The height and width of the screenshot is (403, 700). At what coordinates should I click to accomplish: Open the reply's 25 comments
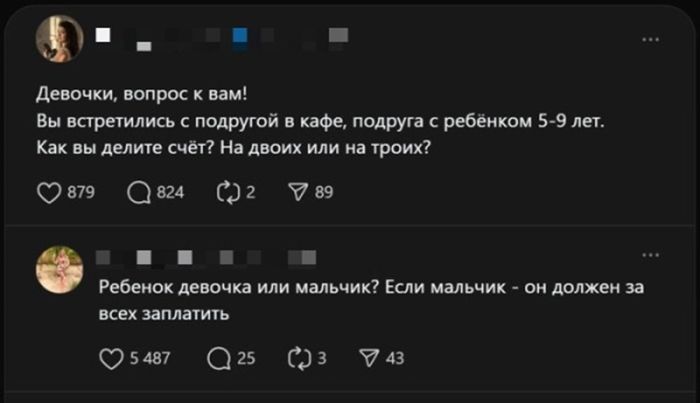point(218,359)
